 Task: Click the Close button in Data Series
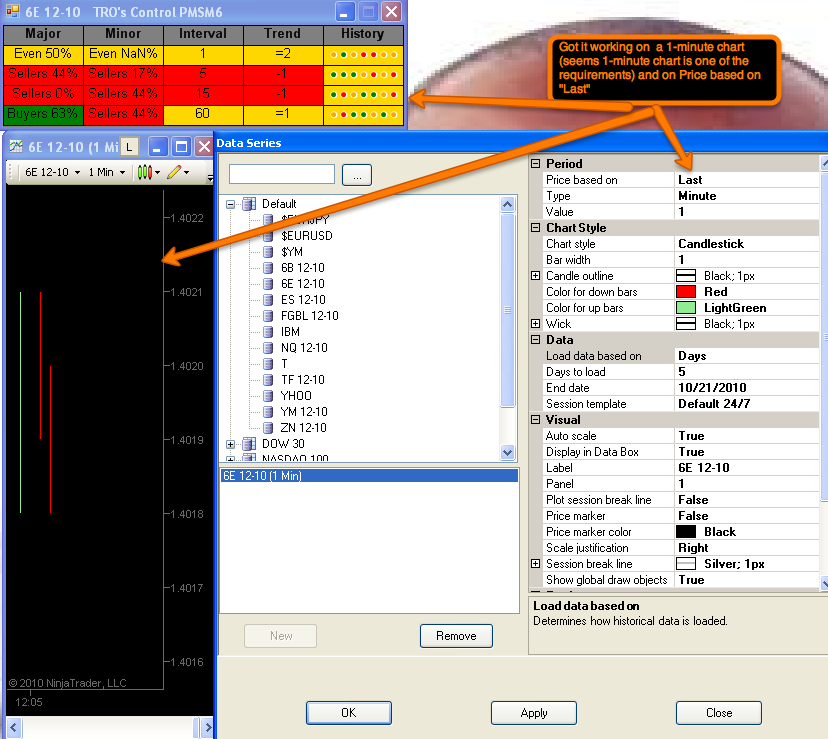[x=719, y=713]
